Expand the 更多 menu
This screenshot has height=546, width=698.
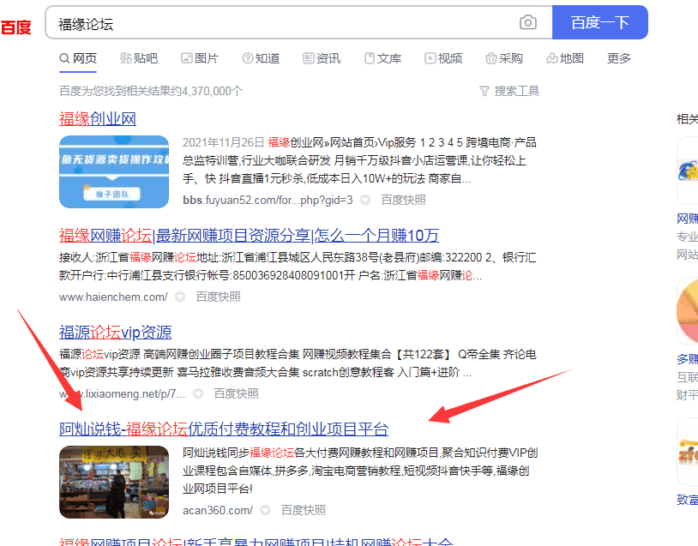coord(619,58)
